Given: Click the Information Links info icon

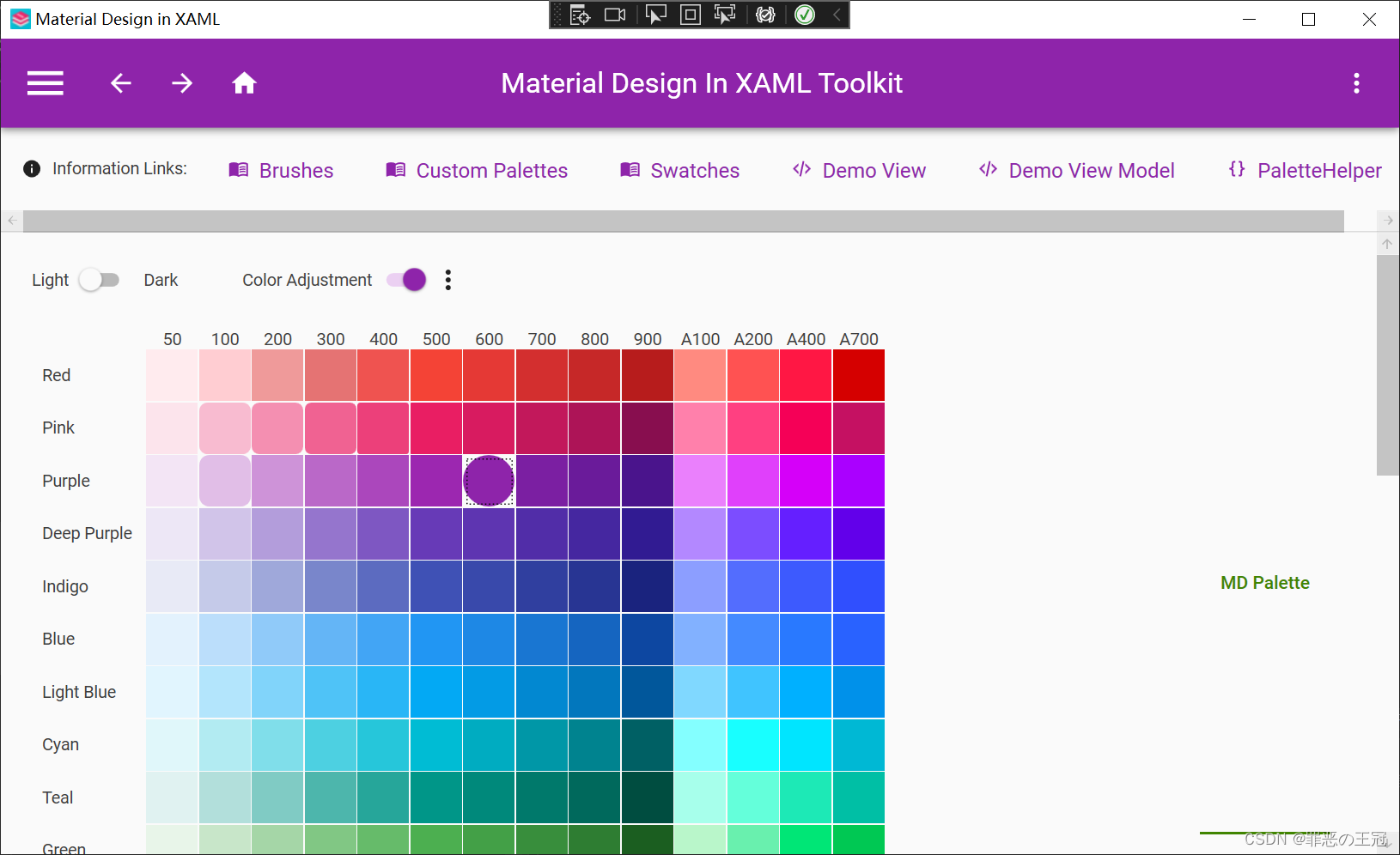Looking at the screenshot, I should coord(32,169).
